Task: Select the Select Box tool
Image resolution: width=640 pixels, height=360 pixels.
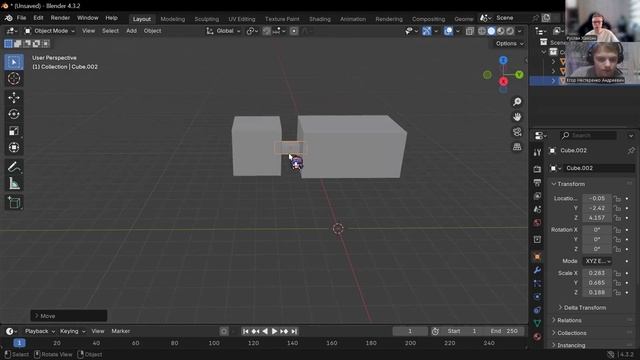Action: [x=14, y=62]
